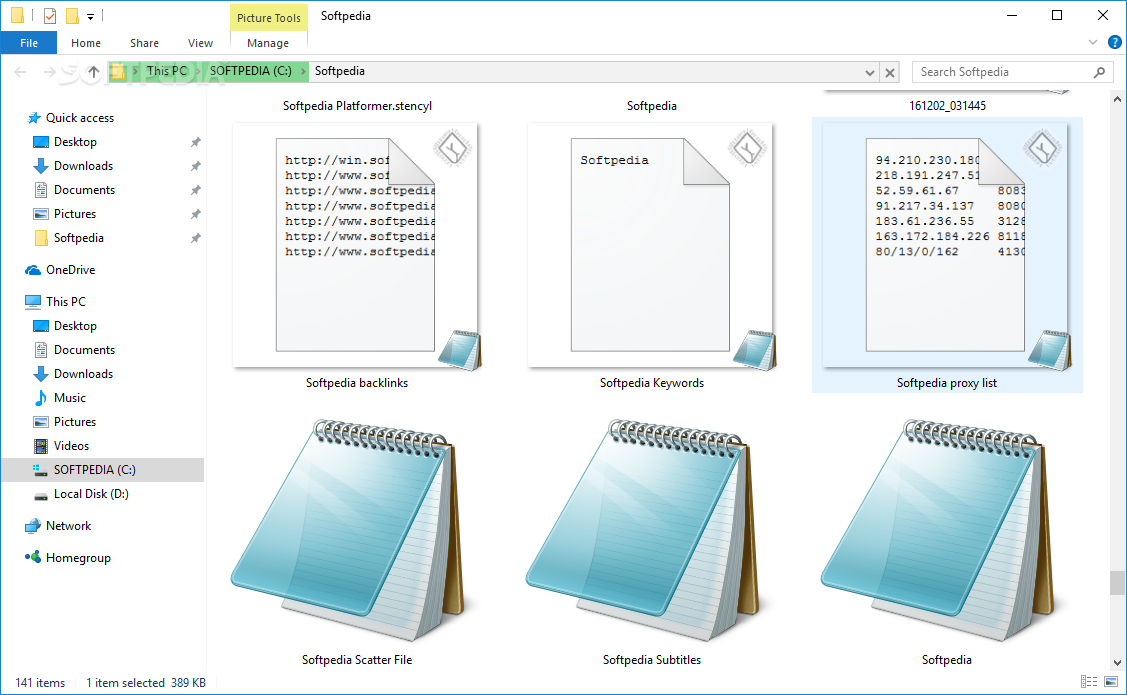This screenshot has width=1127, height=695.
Task: Open Desktop icon under This PC
Action: [x=41, y=326]
